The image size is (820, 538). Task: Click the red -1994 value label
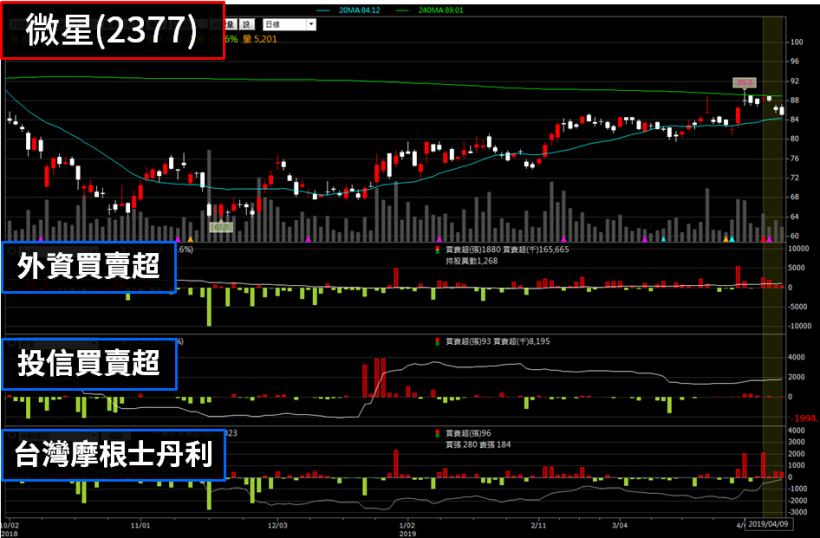[x=804, y=418]
